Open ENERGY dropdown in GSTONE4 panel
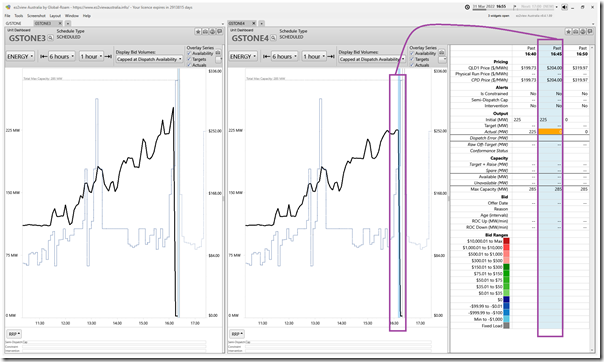The height and width of the screenshot is (362, 604). click(243, 57)
